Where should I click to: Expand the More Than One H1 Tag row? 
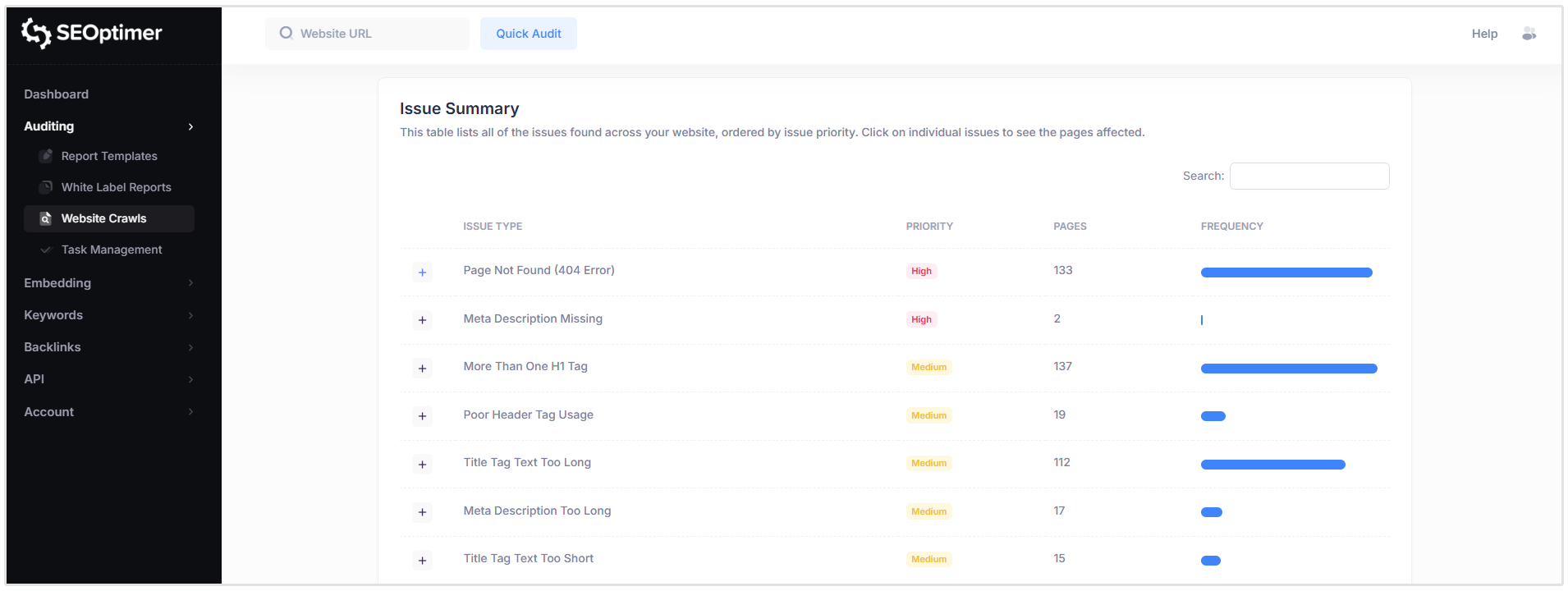pos(422,368)
